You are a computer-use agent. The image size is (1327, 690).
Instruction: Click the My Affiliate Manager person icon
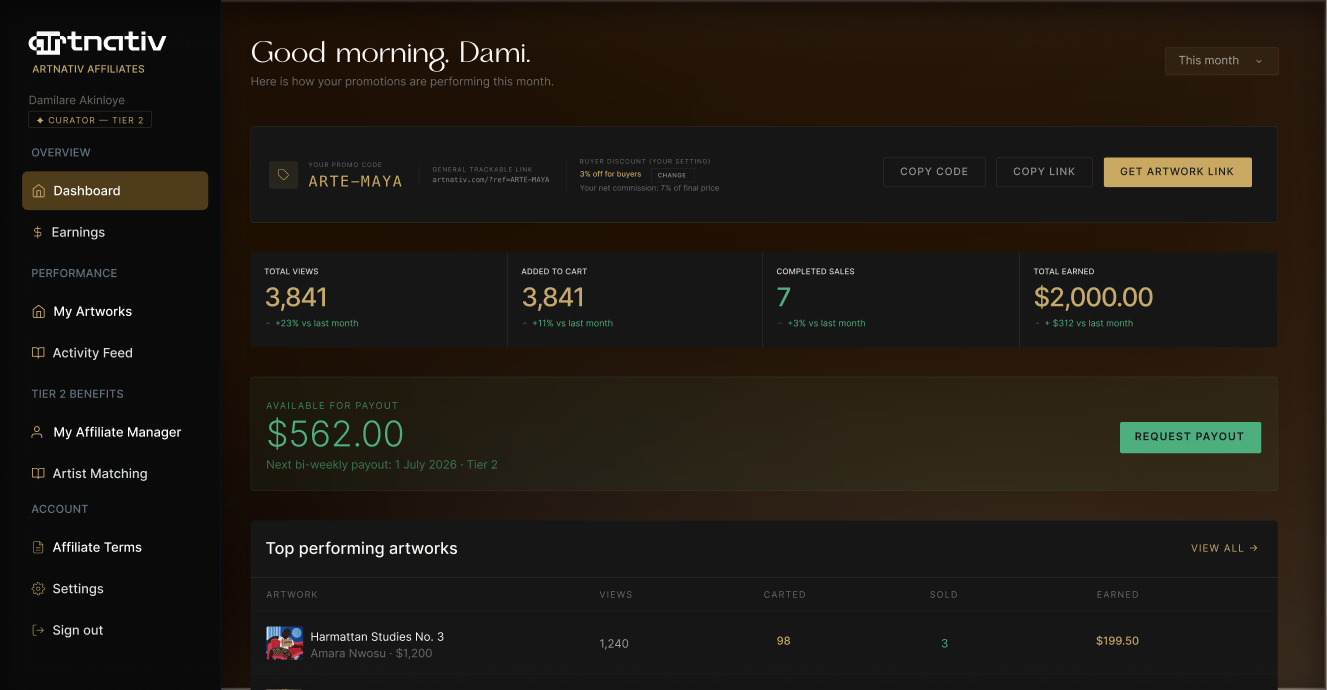39,433
